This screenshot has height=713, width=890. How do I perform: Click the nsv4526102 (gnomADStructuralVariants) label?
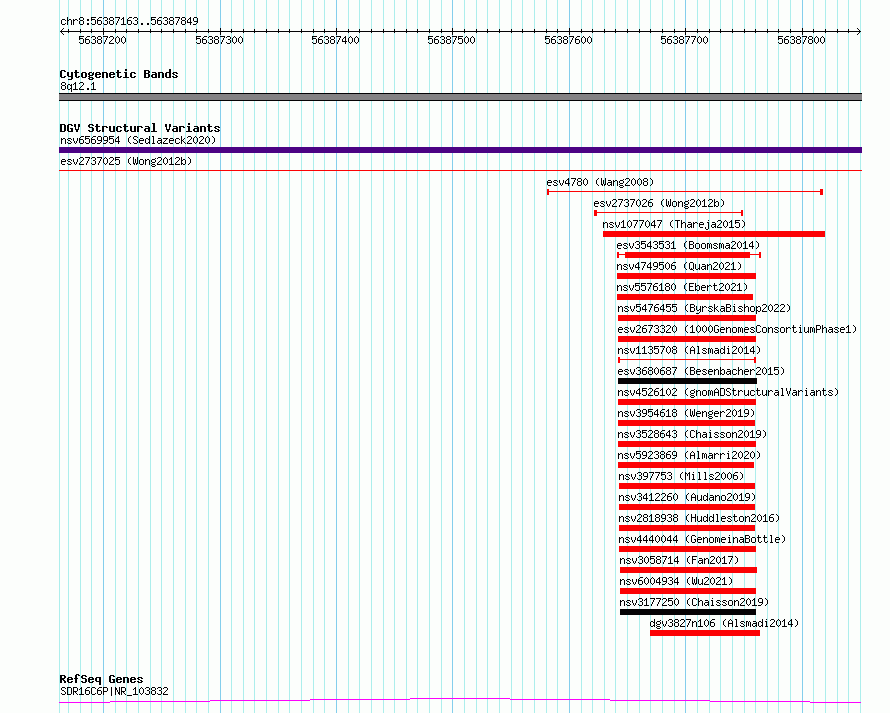click(x=728, y=392)
